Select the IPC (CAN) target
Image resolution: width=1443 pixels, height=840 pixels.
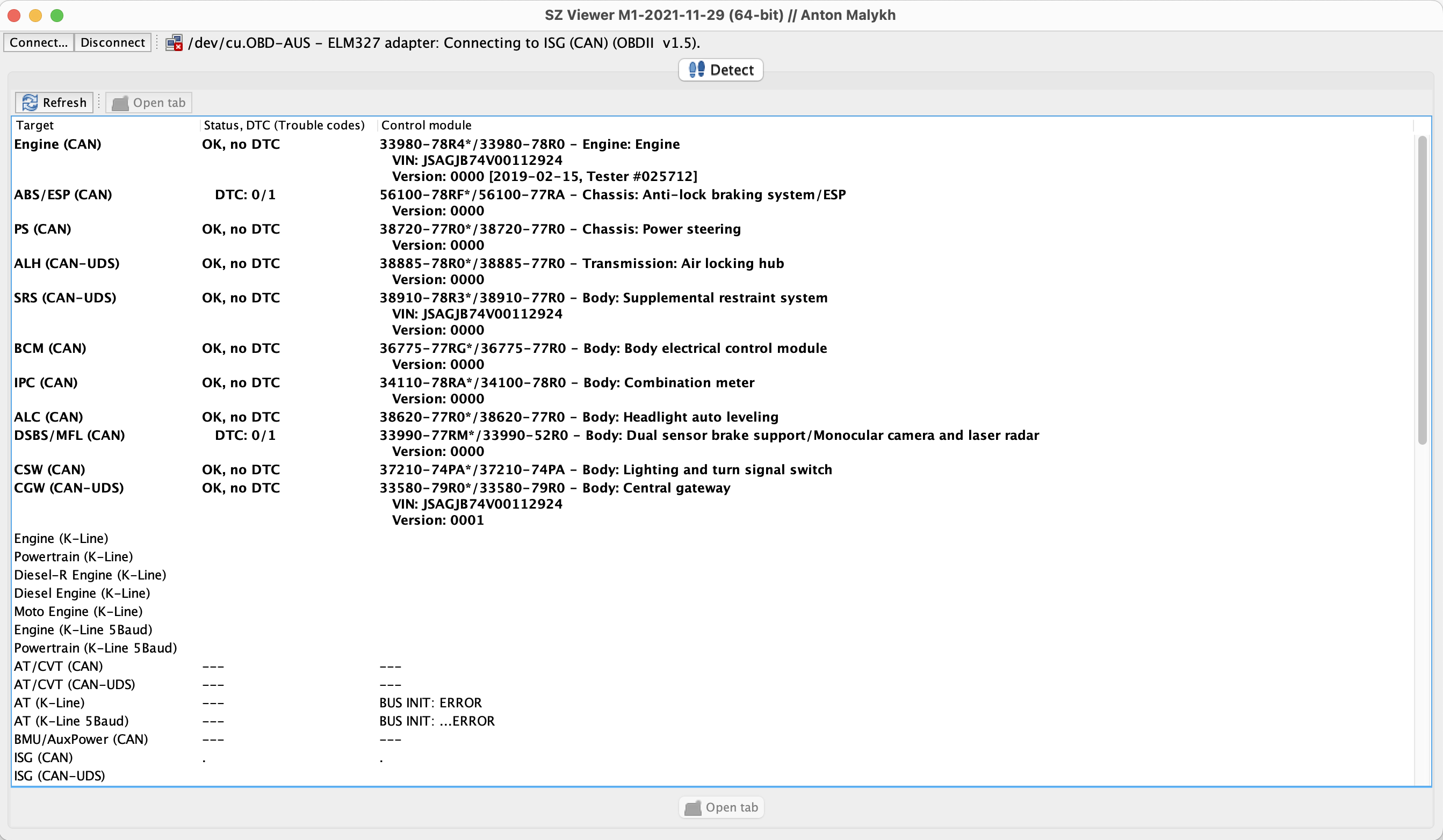tap(46, 382)
